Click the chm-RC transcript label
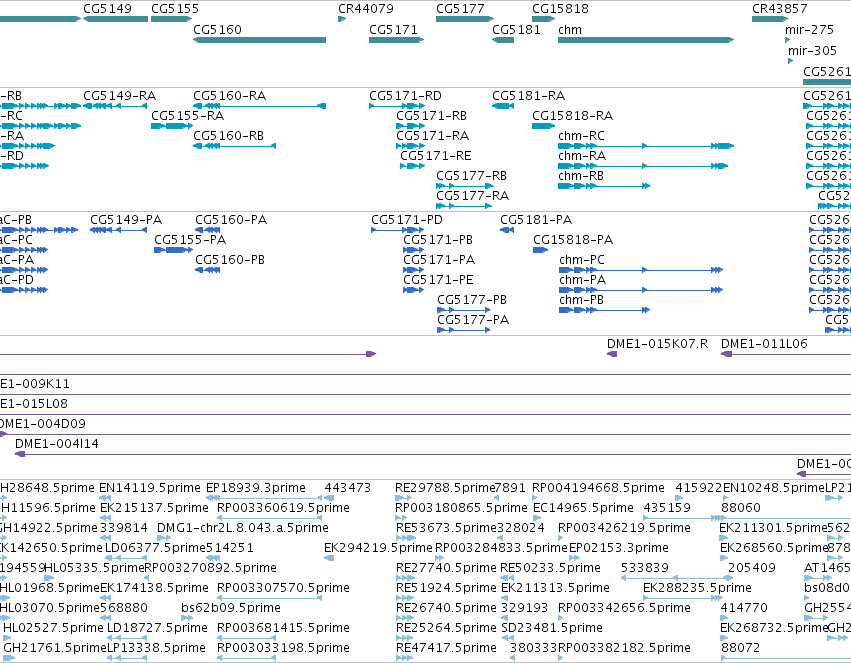The width and height of the screenshot is (851, 663). (x=581, y=136)
